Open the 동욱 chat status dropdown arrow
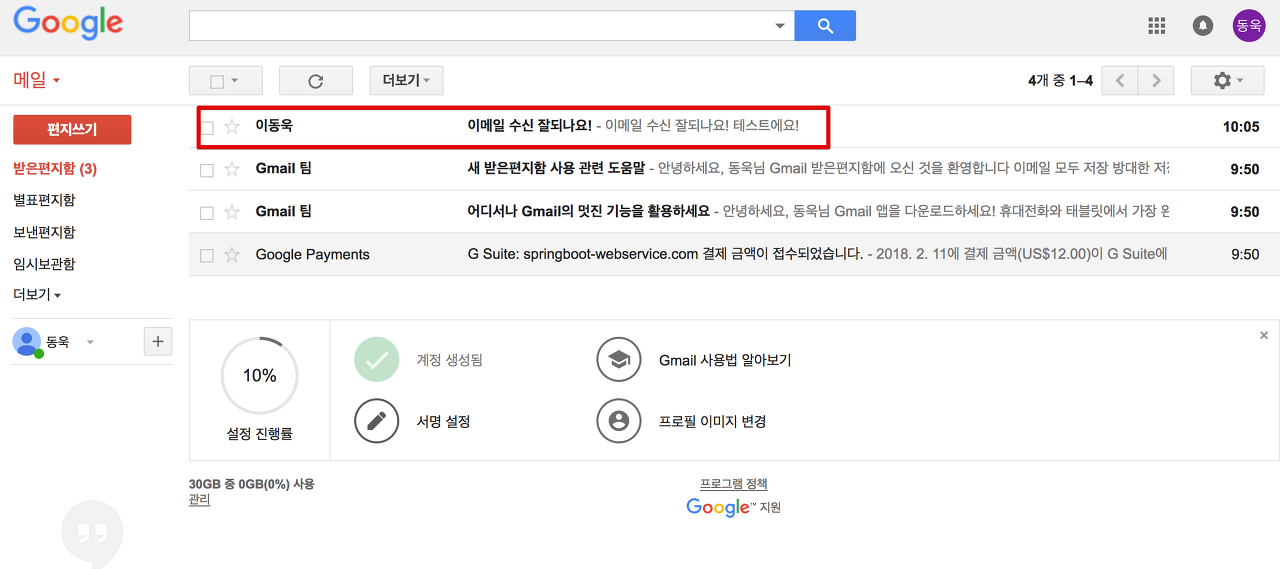Viewport: 1280px width, 569px height. point(90,342)
